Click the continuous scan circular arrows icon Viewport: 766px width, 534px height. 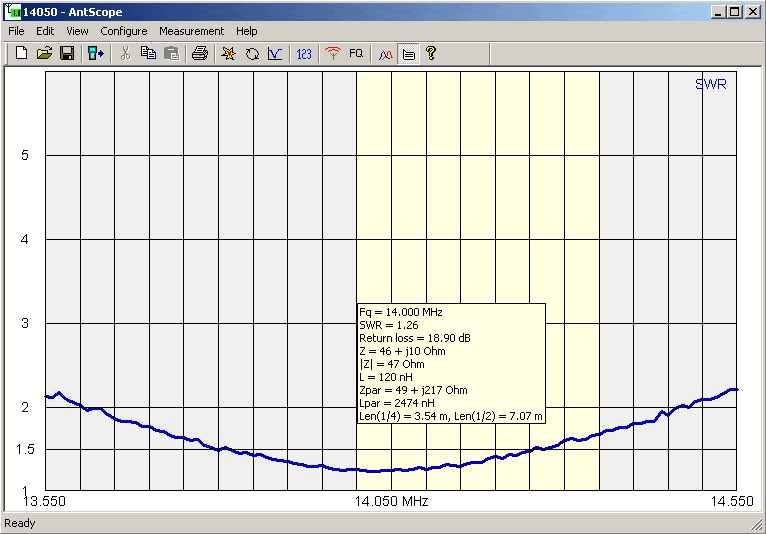(x=251, y=54)
